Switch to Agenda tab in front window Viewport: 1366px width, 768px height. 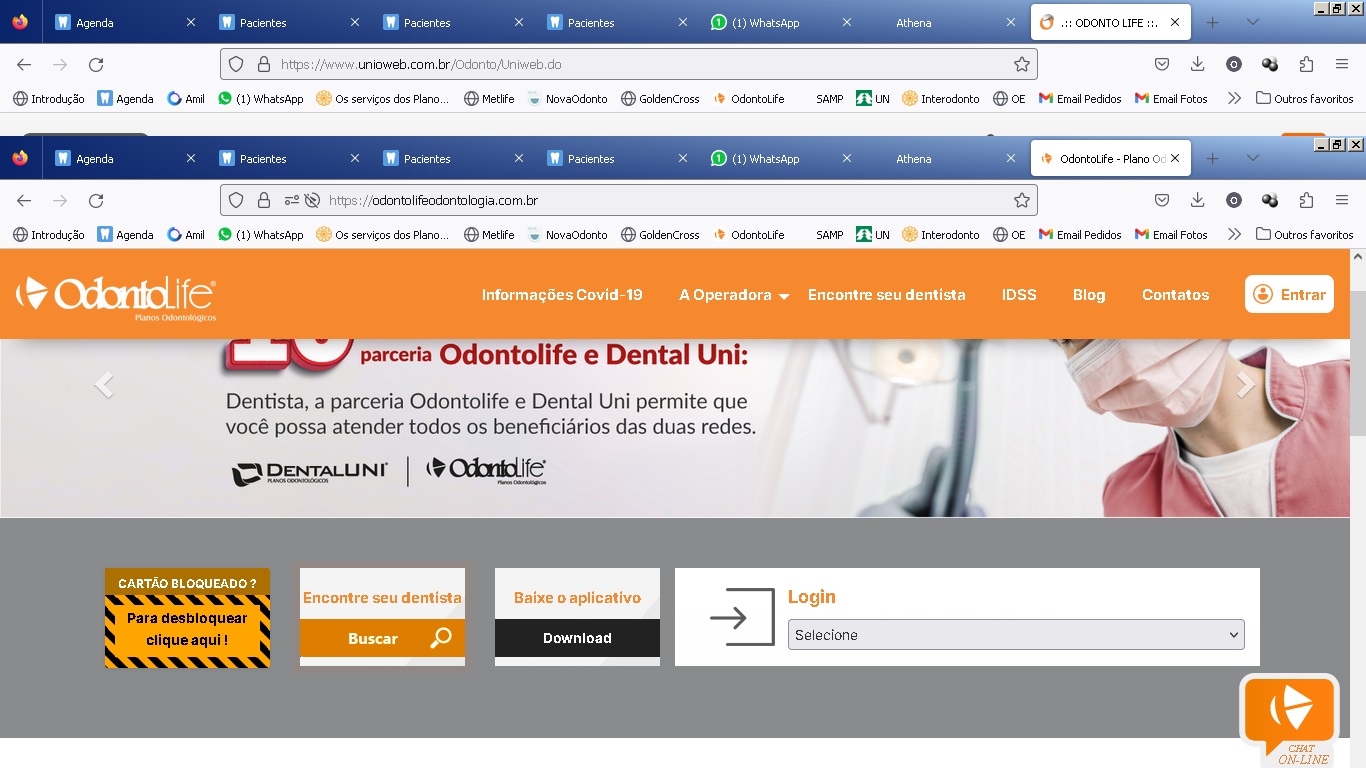125,159
